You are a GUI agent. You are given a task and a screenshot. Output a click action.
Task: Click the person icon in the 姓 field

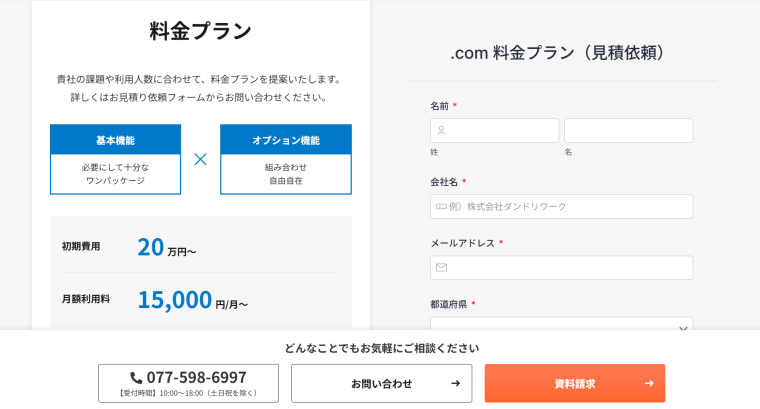(x=441, y=130)
